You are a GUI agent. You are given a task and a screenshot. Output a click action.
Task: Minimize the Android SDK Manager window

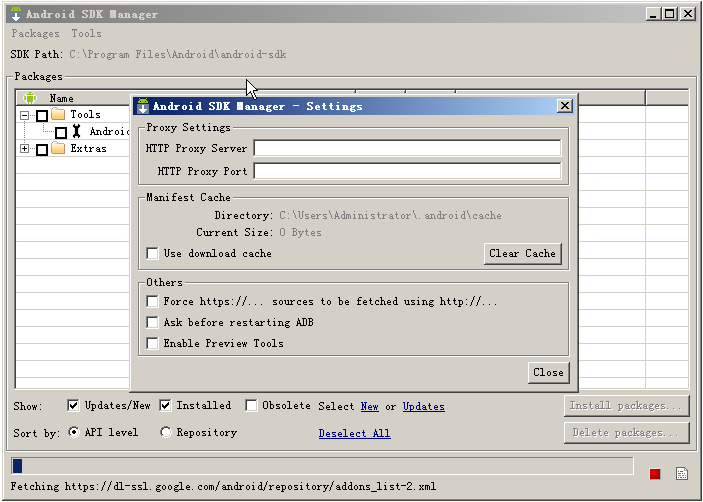pos(654,14)
